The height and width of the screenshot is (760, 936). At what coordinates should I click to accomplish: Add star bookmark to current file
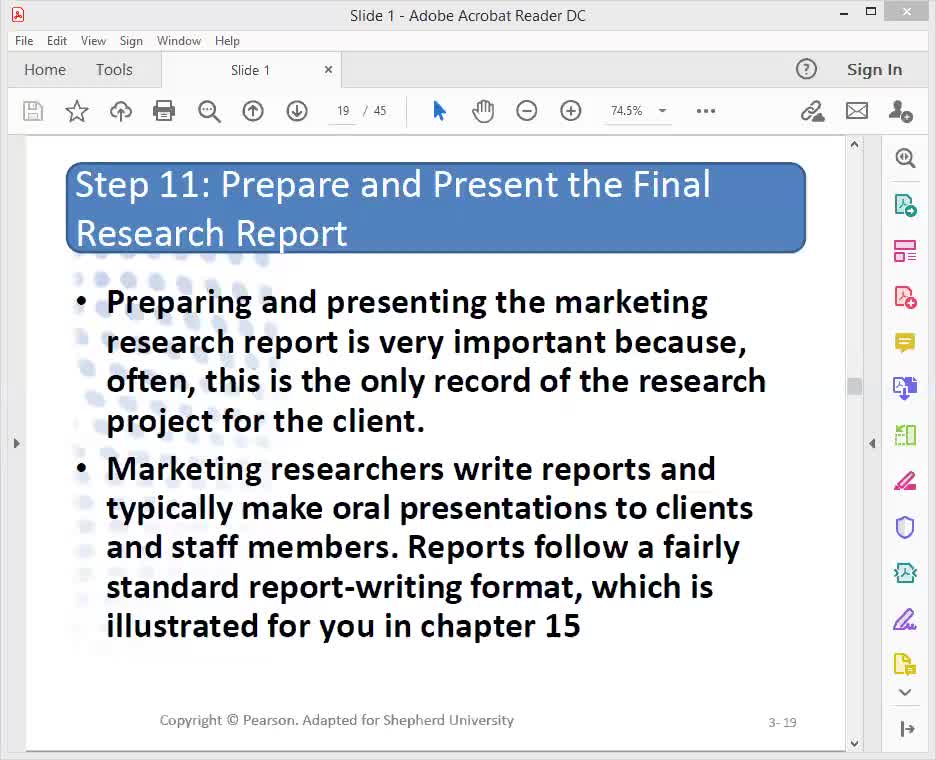pyautogui.click(x=77, y=111)
